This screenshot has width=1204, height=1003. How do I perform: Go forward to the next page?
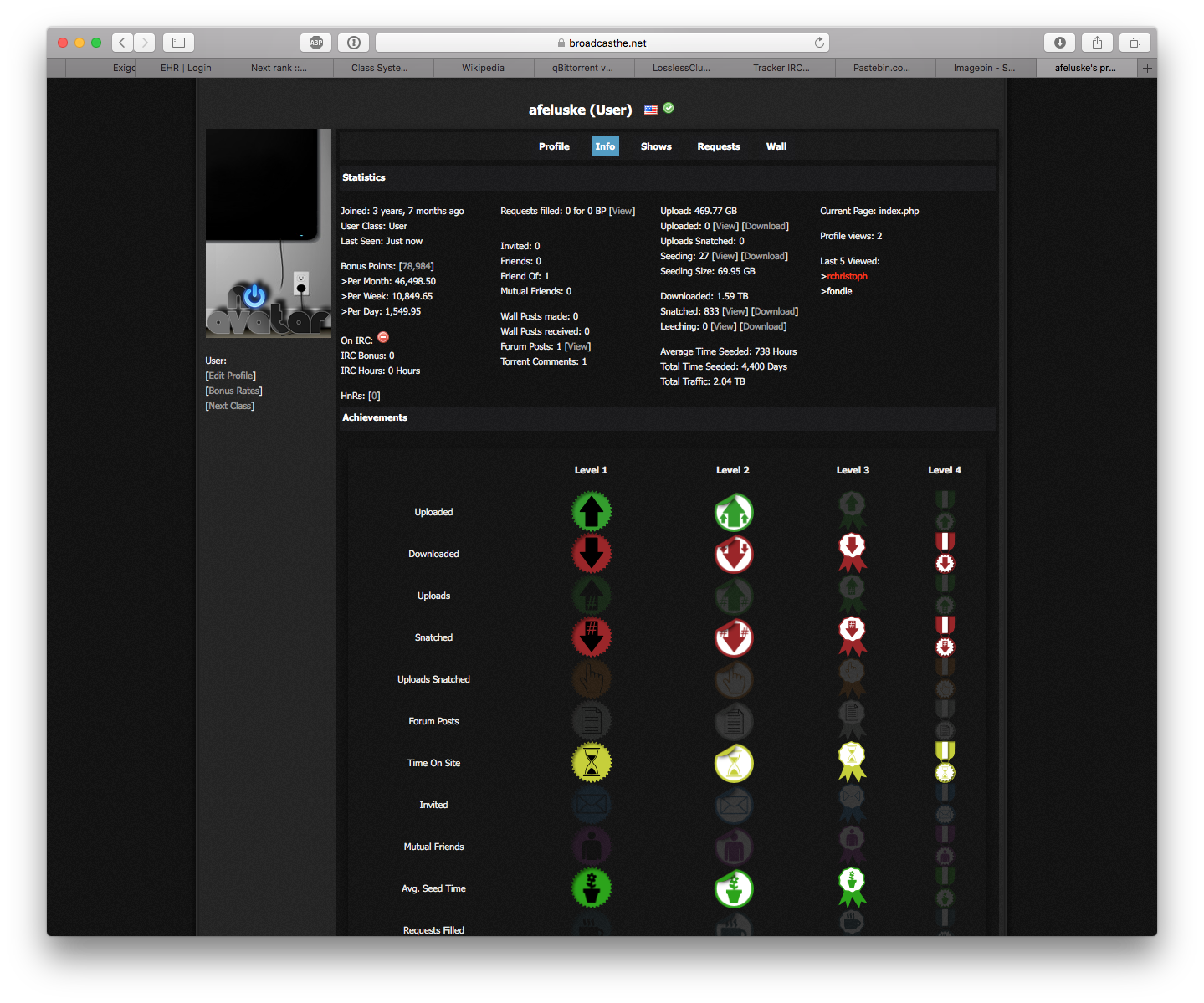(145, 43)
